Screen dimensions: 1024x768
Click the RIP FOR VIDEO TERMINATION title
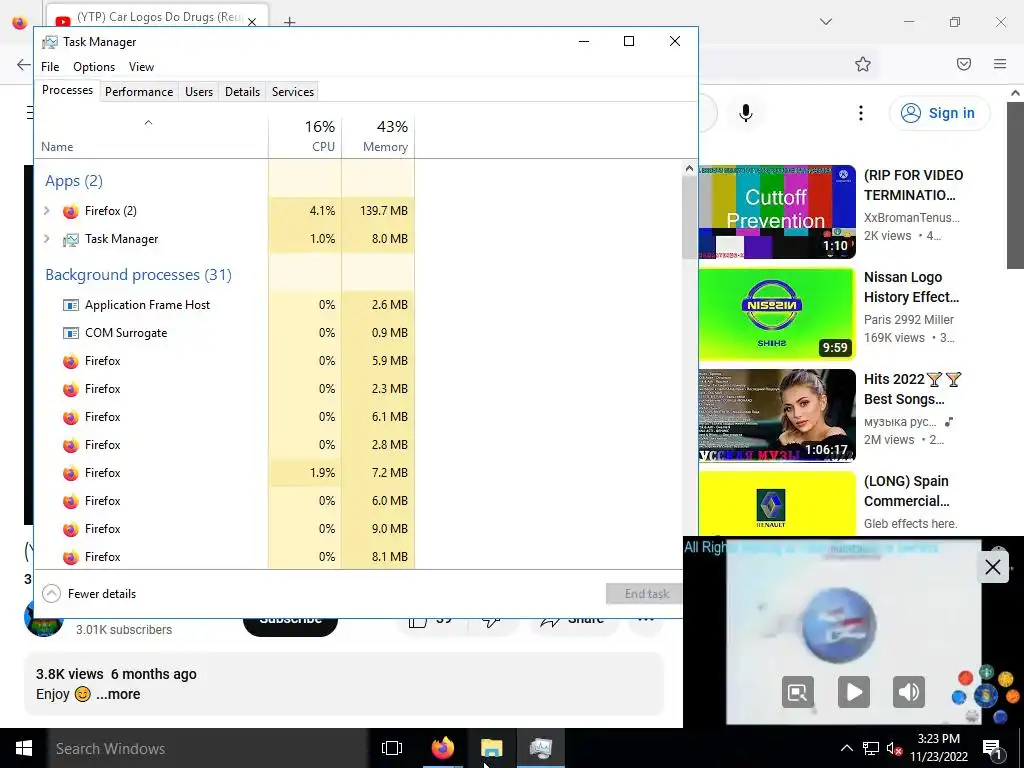click(913, 185)
